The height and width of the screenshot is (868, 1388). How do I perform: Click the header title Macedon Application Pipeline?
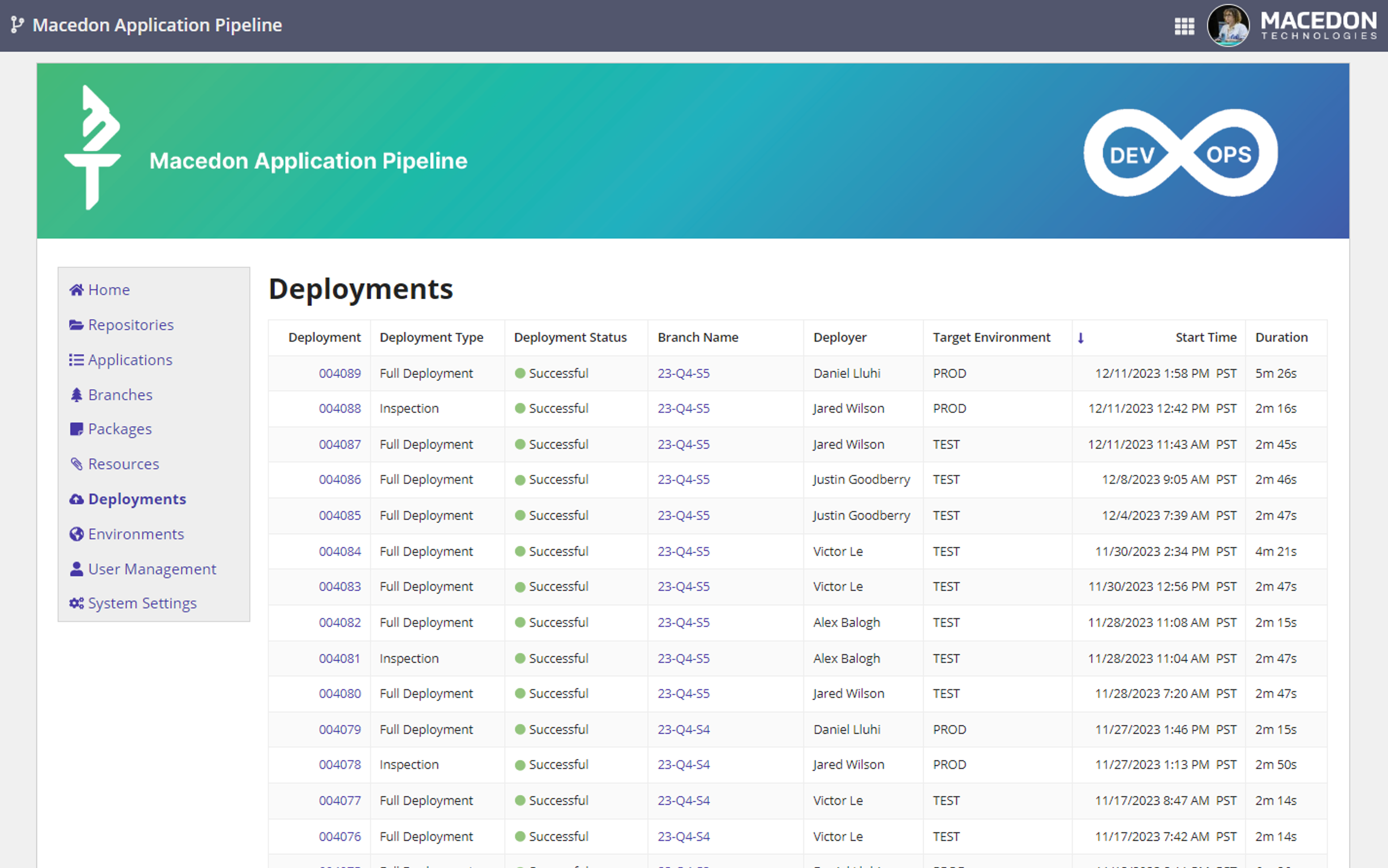tap(157, 25)
